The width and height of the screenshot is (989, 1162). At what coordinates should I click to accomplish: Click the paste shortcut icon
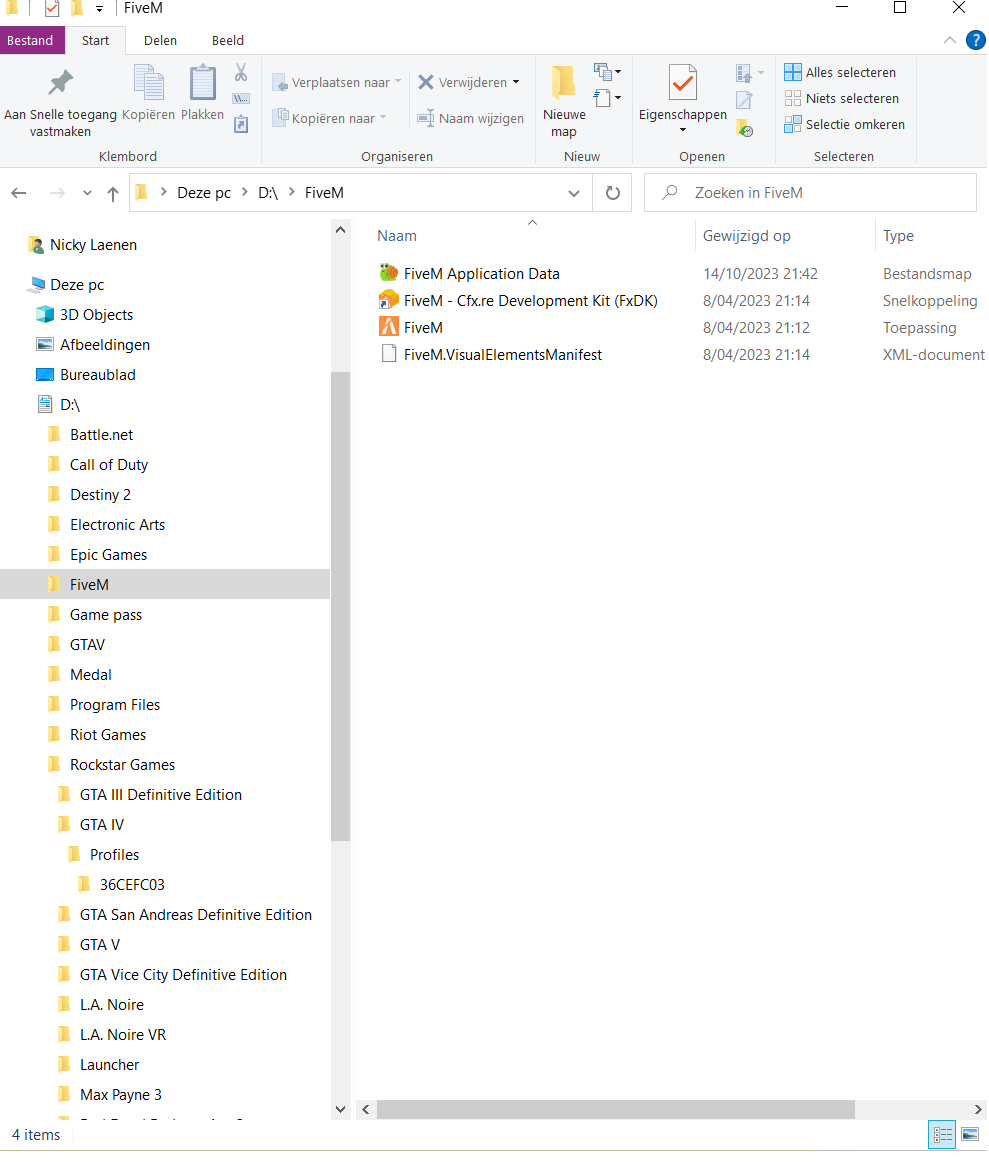(x=241, y=124)
